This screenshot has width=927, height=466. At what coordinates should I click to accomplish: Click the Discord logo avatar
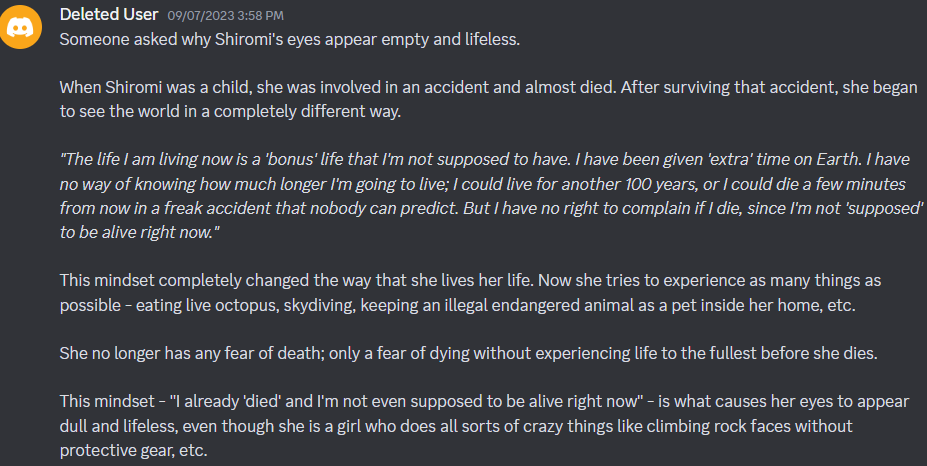(x=21, y=27)
